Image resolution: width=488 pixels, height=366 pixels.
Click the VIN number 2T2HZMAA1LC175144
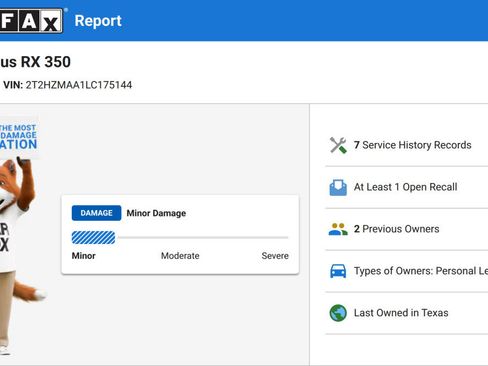[x=79, y=85]
